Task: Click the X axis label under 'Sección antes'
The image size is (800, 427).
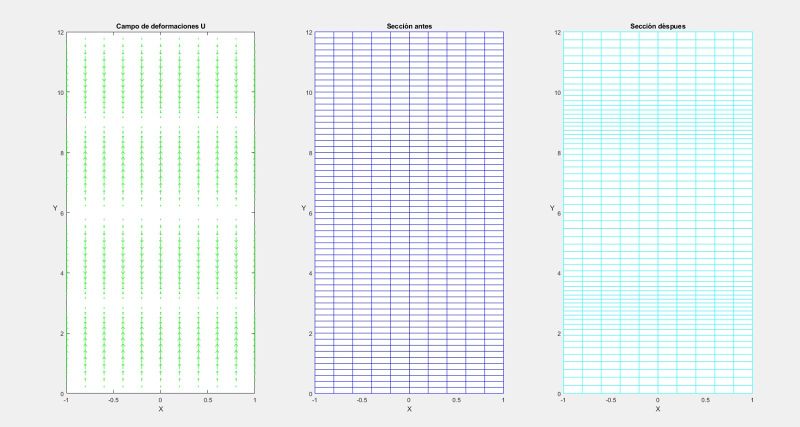Action: pyautogui.click(x=408, y=409)
